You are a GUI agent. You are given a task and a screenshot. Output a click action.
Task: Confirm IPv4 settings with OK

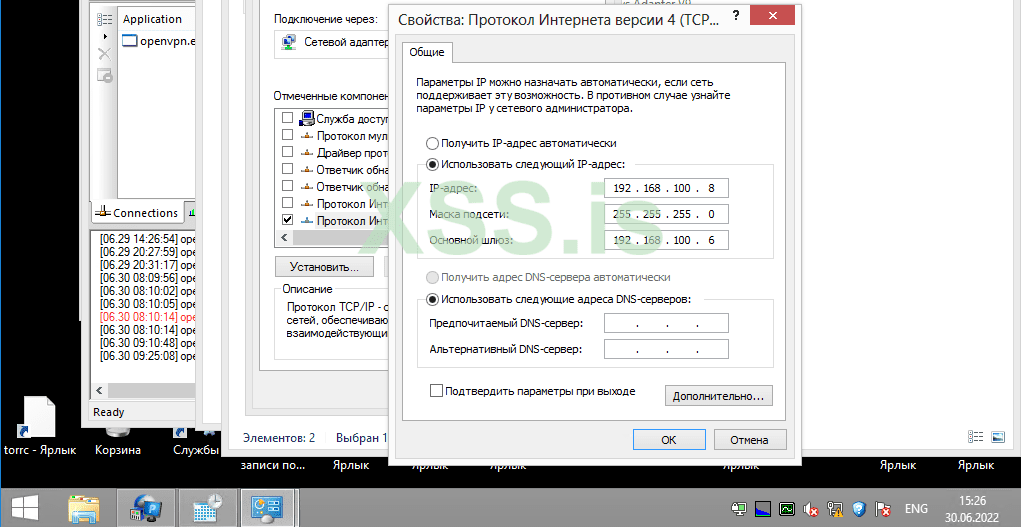click(669, 440)
